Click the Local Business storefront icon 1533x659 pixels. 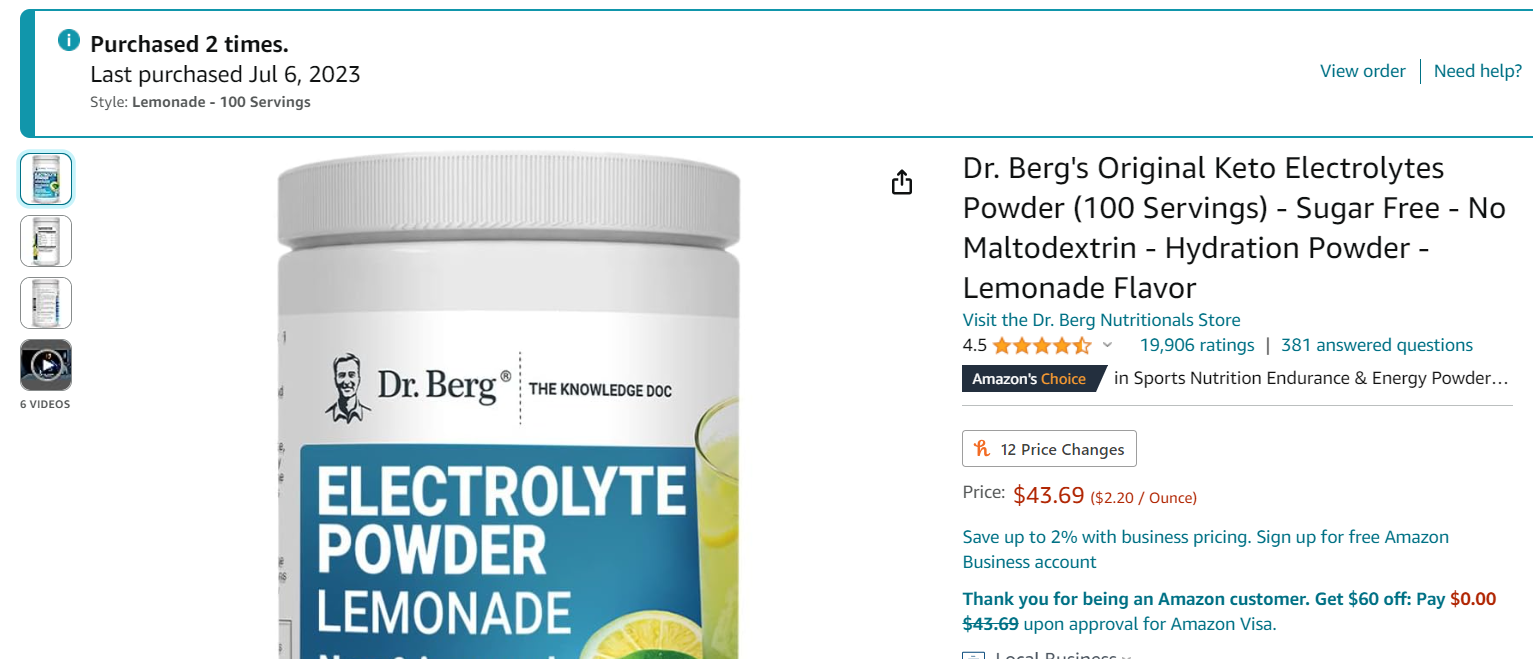click(972, 655)
